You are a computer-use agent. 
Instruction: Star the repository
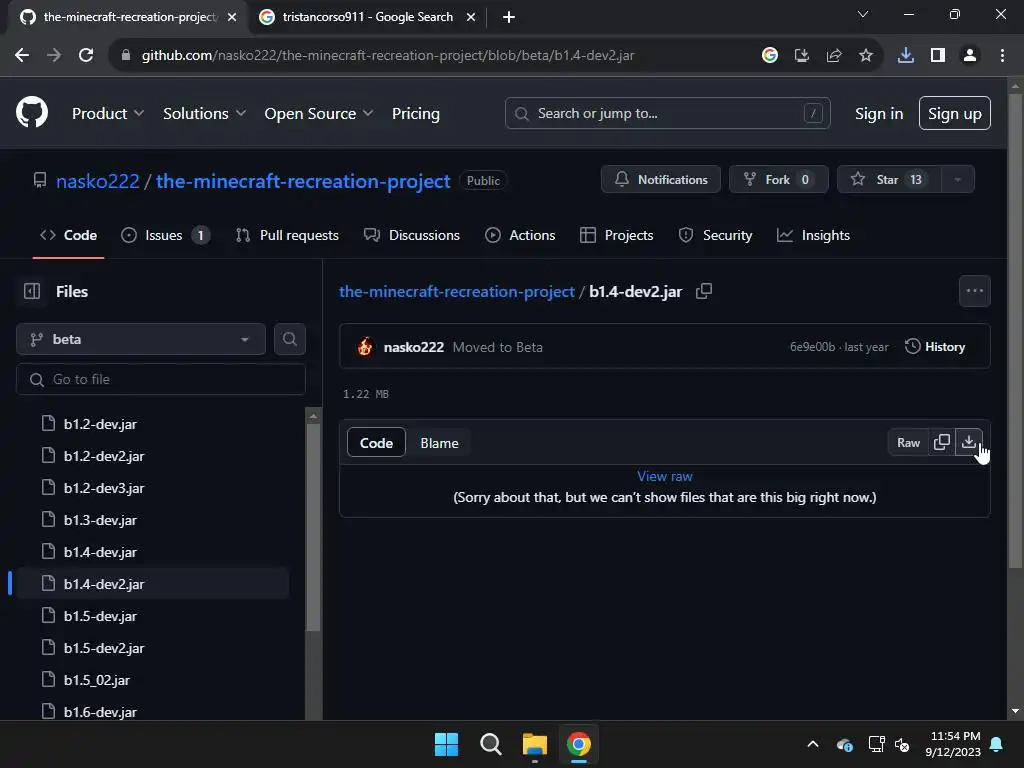click(x=889, y=179)
